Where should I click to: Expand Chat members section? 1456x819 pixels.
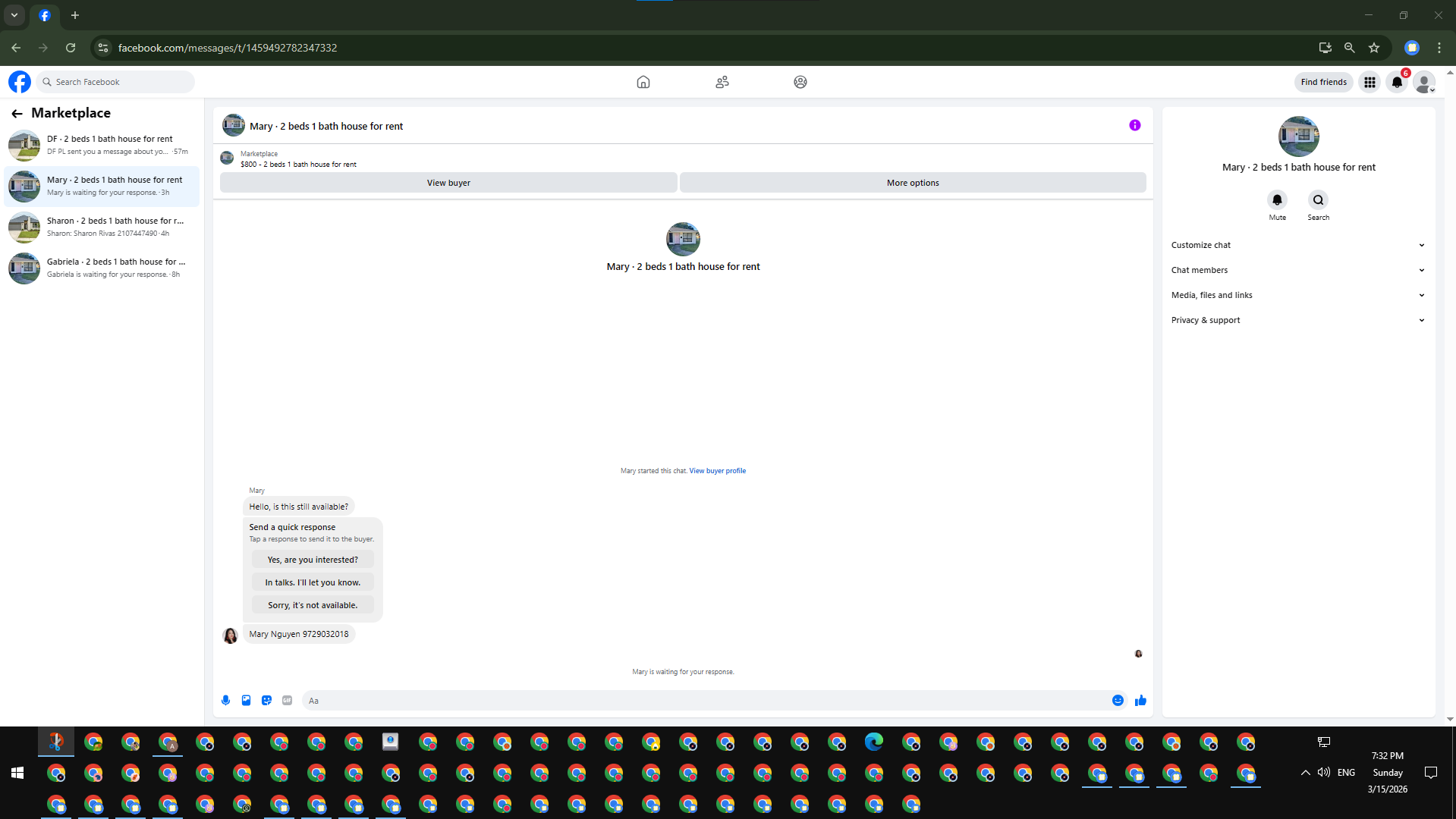click(x=1298, y=270)
